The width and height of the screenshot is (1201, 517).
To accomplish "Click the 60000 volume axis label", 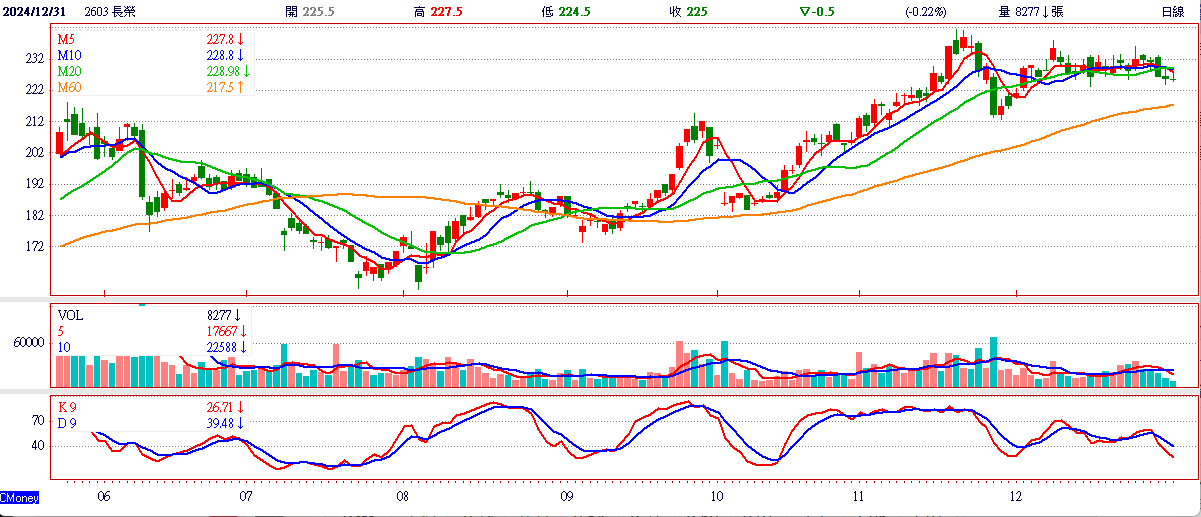I will (27, 343).
